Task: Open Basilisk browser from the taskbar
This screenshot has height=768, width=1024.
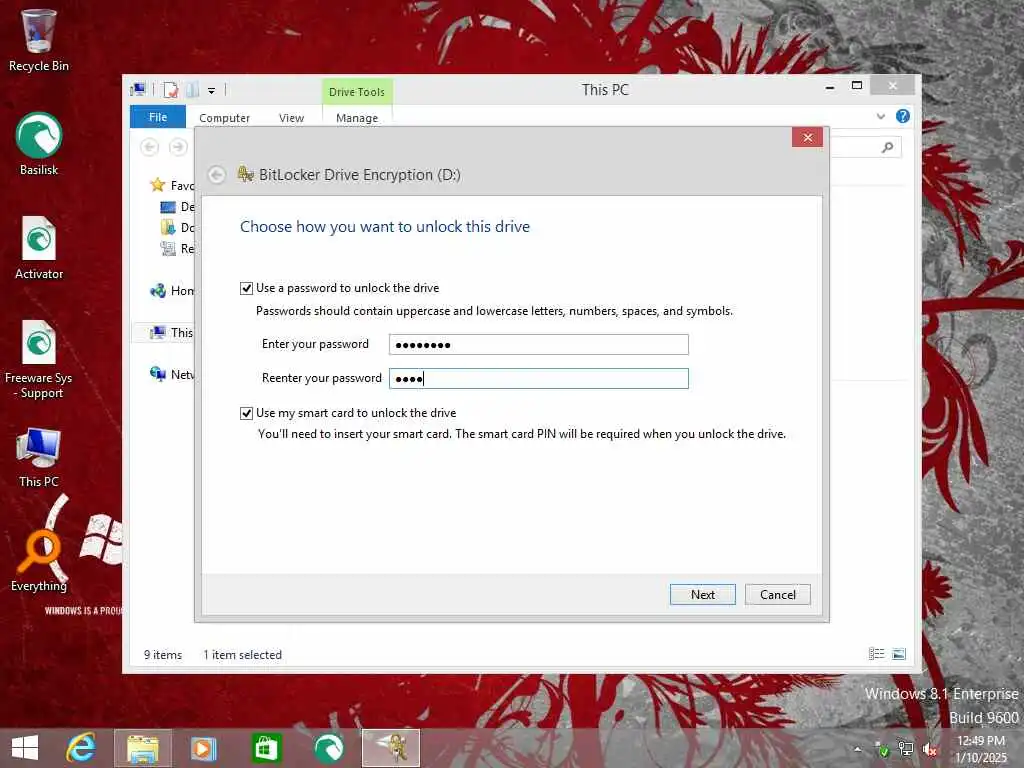Action: coord(328,748)
